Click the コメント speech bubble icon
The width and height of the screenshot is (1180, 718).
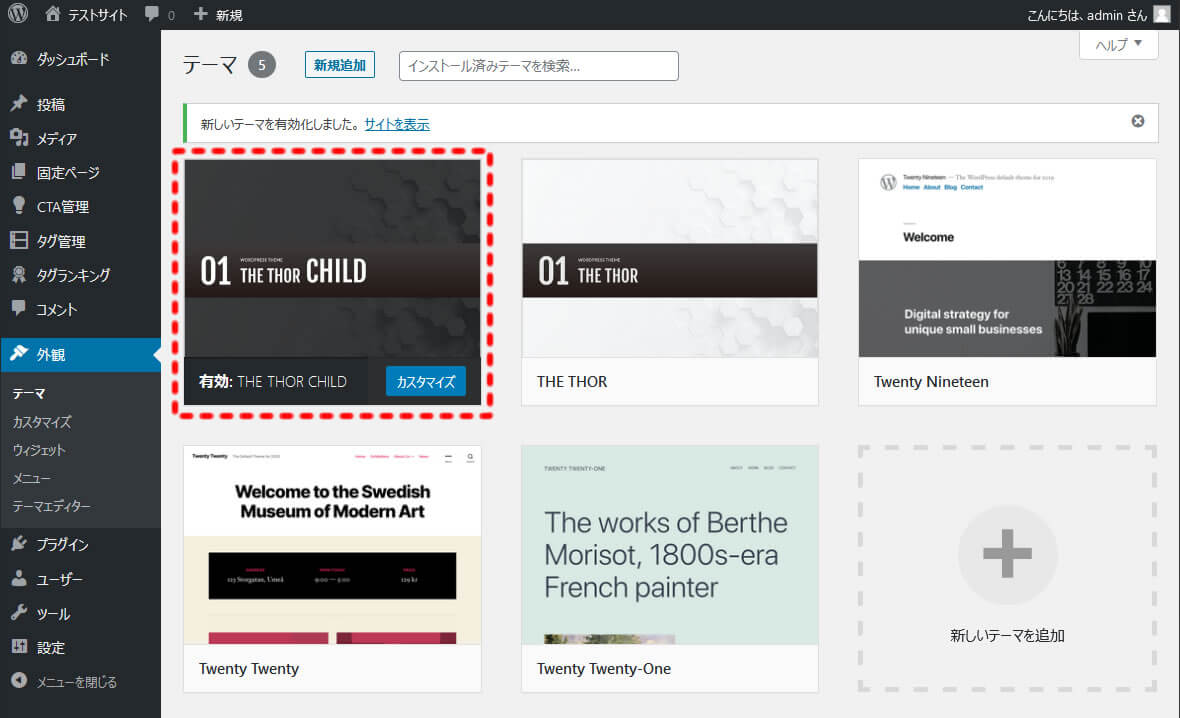click(19, 308)
